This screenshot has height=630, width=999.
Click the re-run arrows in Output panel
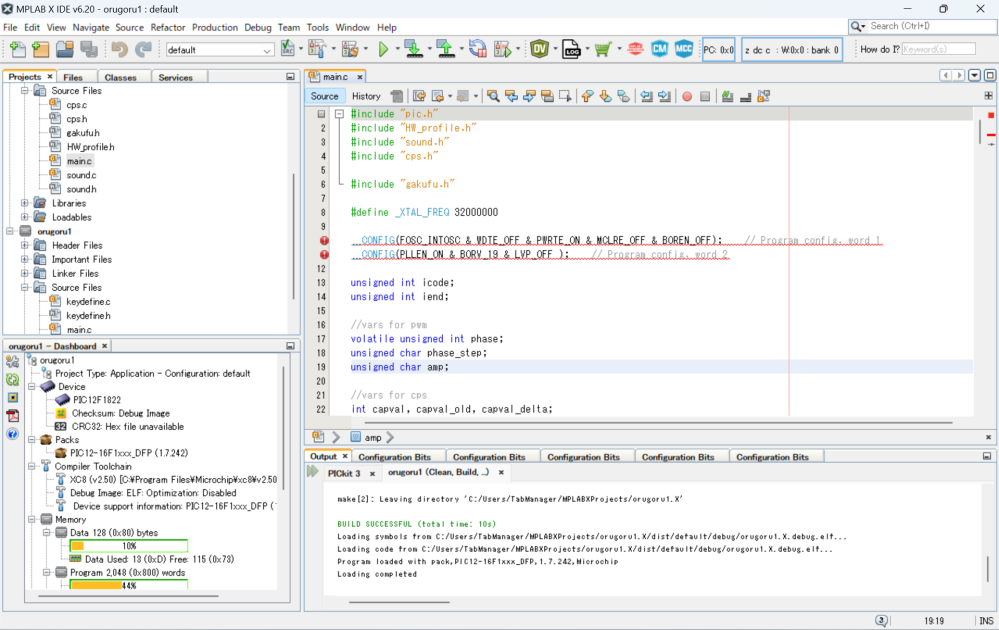315,472
